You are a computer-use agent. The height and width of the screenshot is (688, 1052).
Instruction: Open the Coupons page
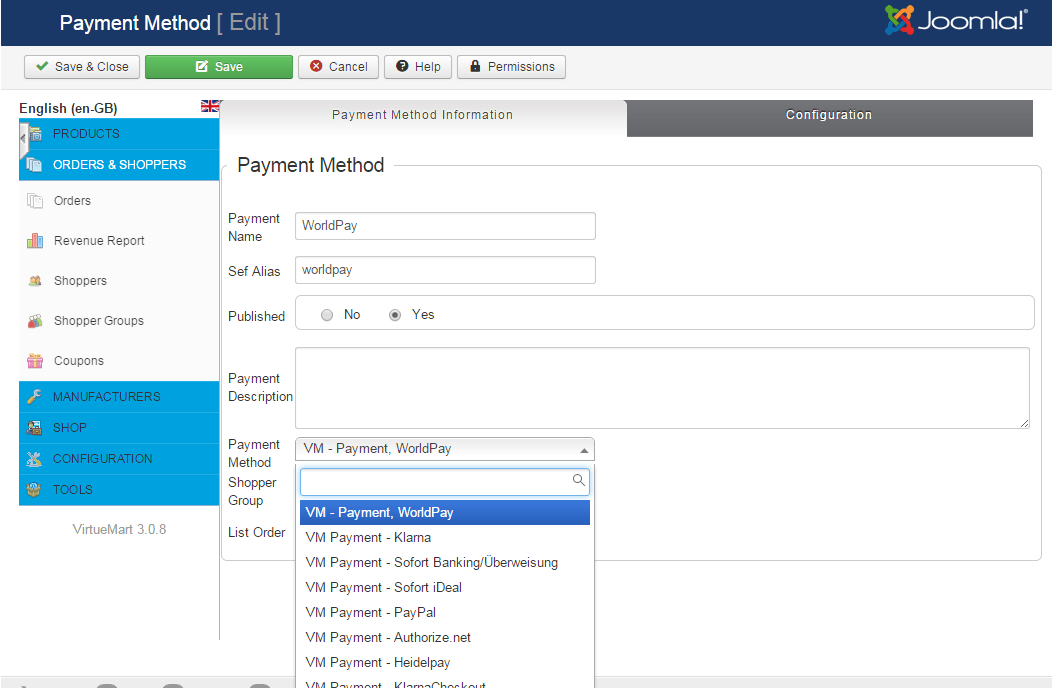78,360
